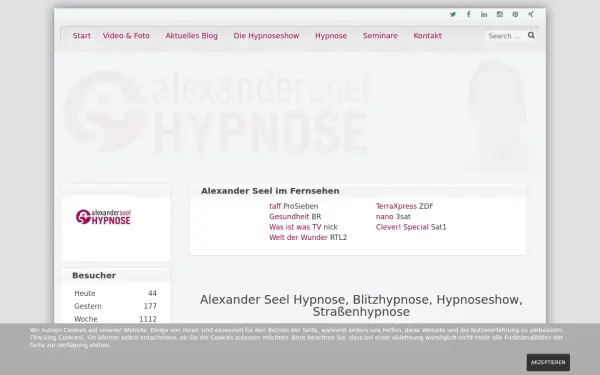
Task: Click the Alexander Seel Hypnose, Blitzhypnose headline
Action: pos(361,306)
